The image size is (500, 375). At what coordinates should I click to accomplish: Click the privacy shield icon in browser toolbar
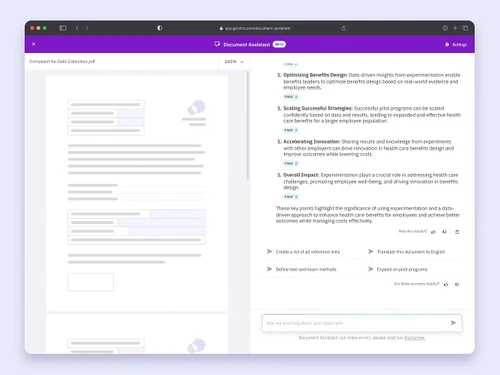pos(160,28)
